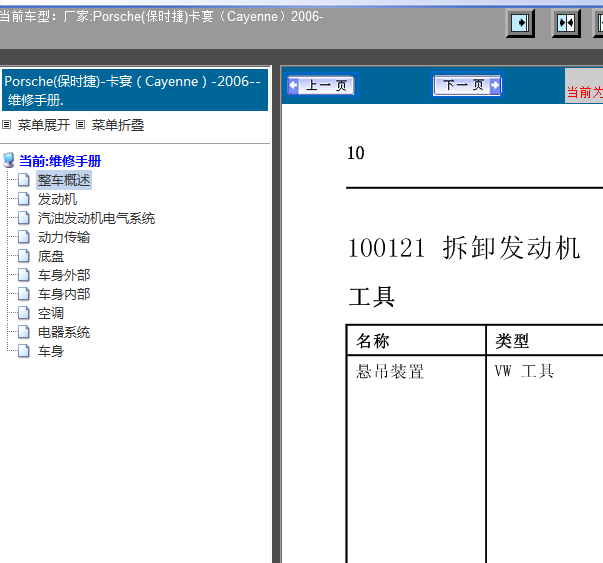Viewport: 603px width, 563px height.
Task: Click document icon next to 汽油发动机电气系统
Action: pyautogui.click(x=23, y=218)
